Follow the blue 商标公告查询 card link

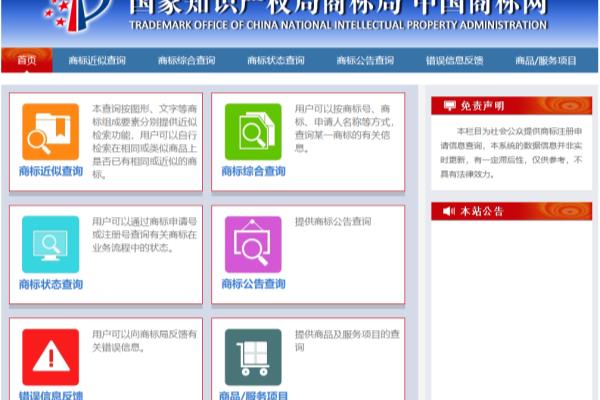[x=253, y=284]
